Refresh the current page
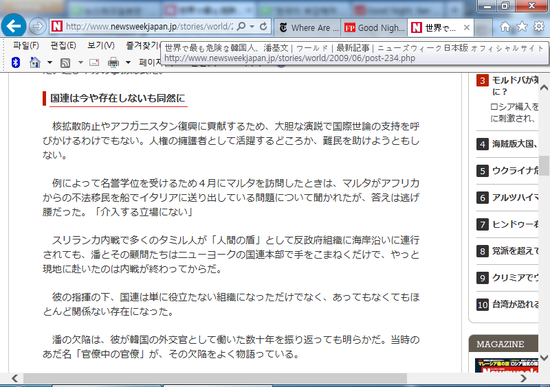The width and height of the screenshot is (550, 387). tap(263, 26)
